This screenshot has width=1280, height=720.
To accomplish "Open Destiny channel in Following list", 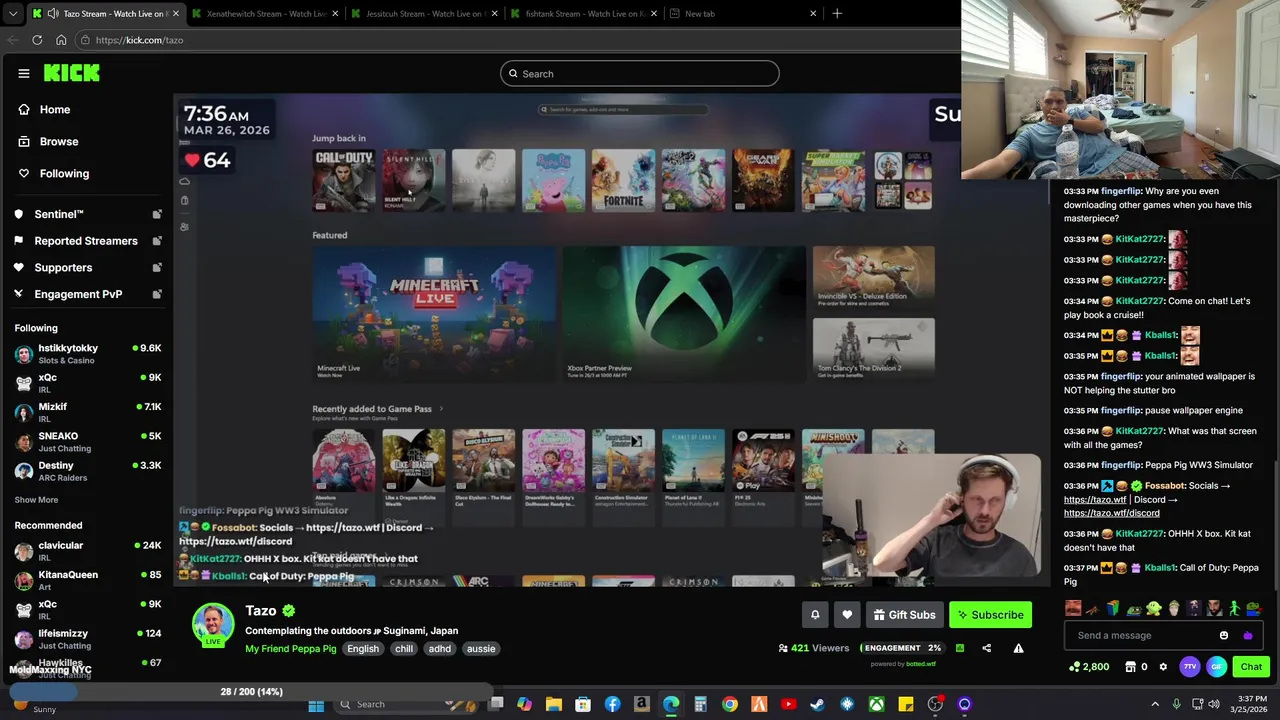I will point(88,470).
